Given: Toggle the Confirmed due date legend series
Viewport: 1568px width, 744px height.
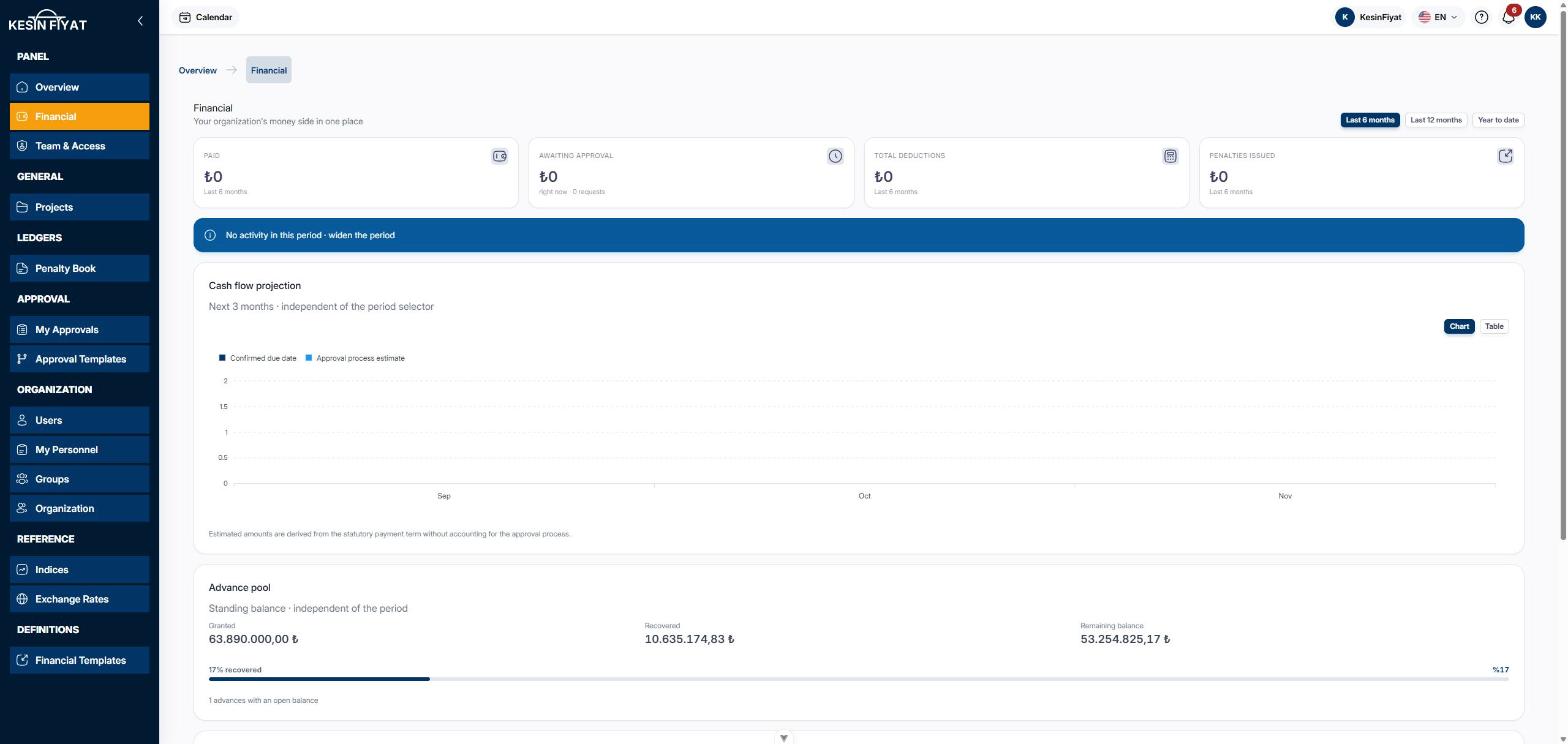Looking at the screenshot, I should 258,358.
